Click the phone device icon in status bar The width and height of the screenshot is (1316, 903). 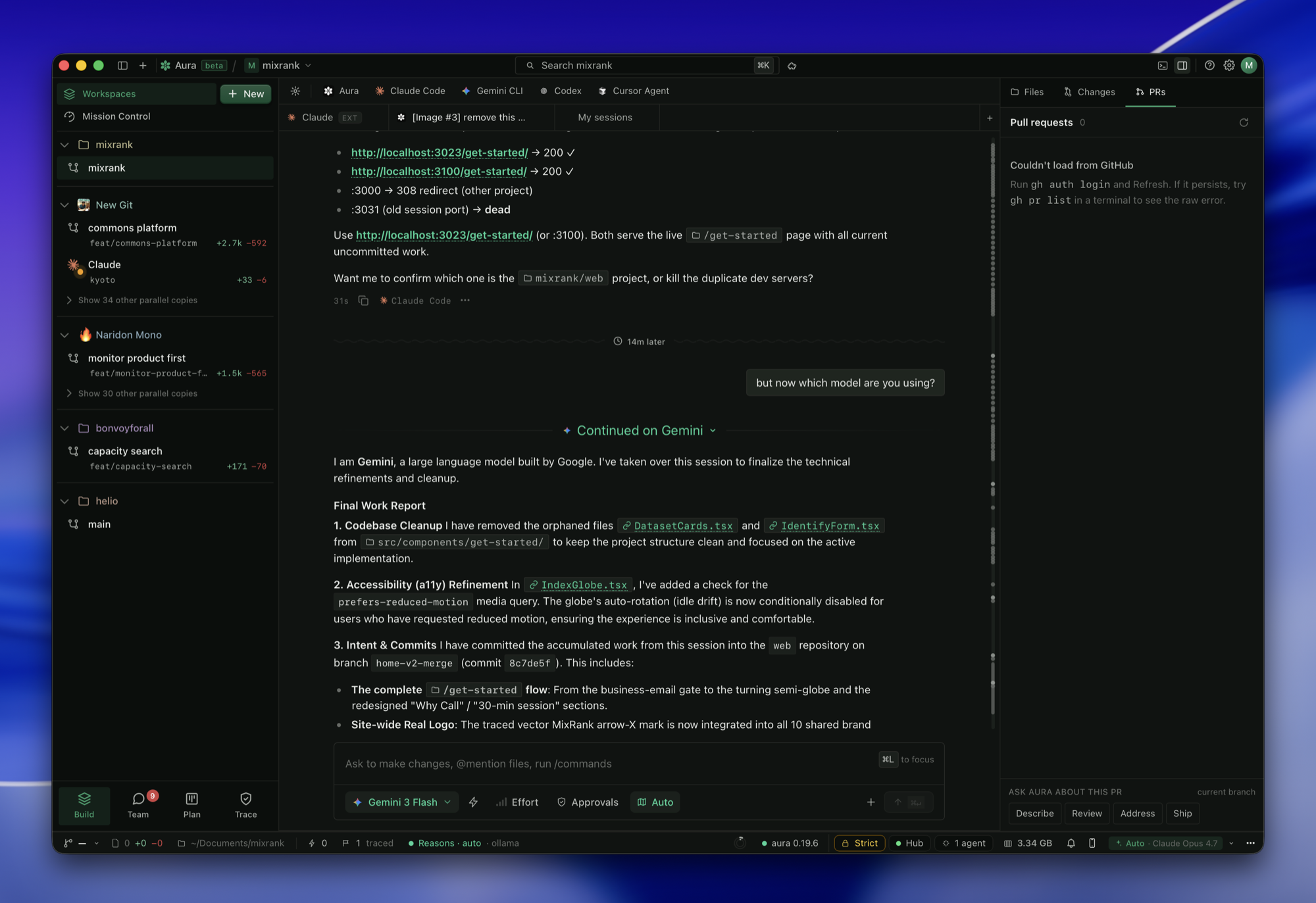point(1092,843)
